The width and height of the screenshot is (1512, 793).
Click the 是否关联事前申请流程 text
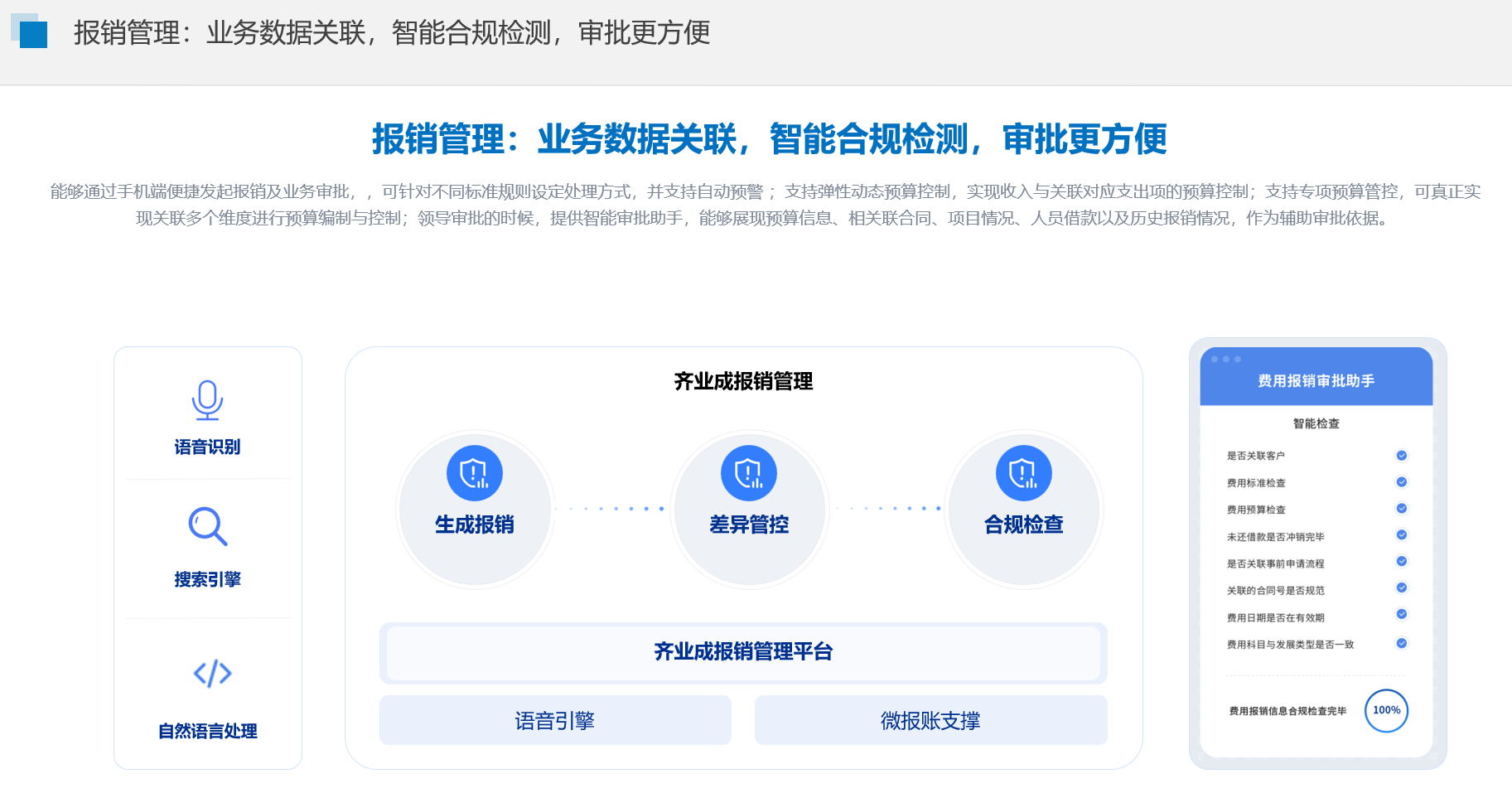click(x=1276, y=563)
